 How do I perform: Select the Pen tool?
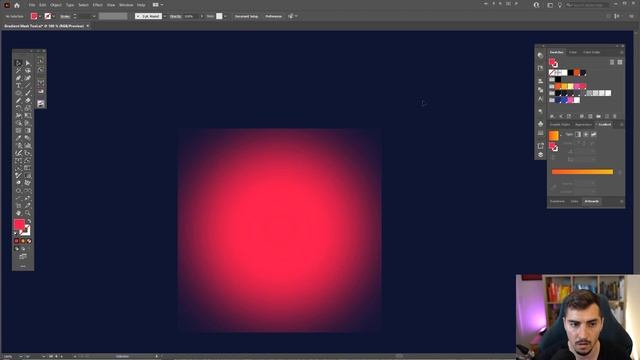(x=18, y=78)
